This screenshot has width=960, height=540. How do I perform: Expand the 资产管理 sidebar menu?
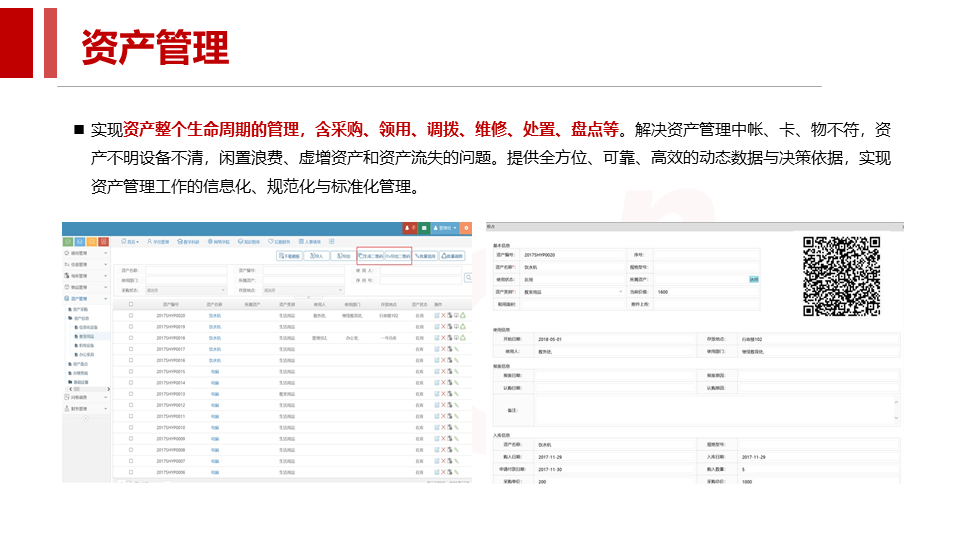[86, 299]
